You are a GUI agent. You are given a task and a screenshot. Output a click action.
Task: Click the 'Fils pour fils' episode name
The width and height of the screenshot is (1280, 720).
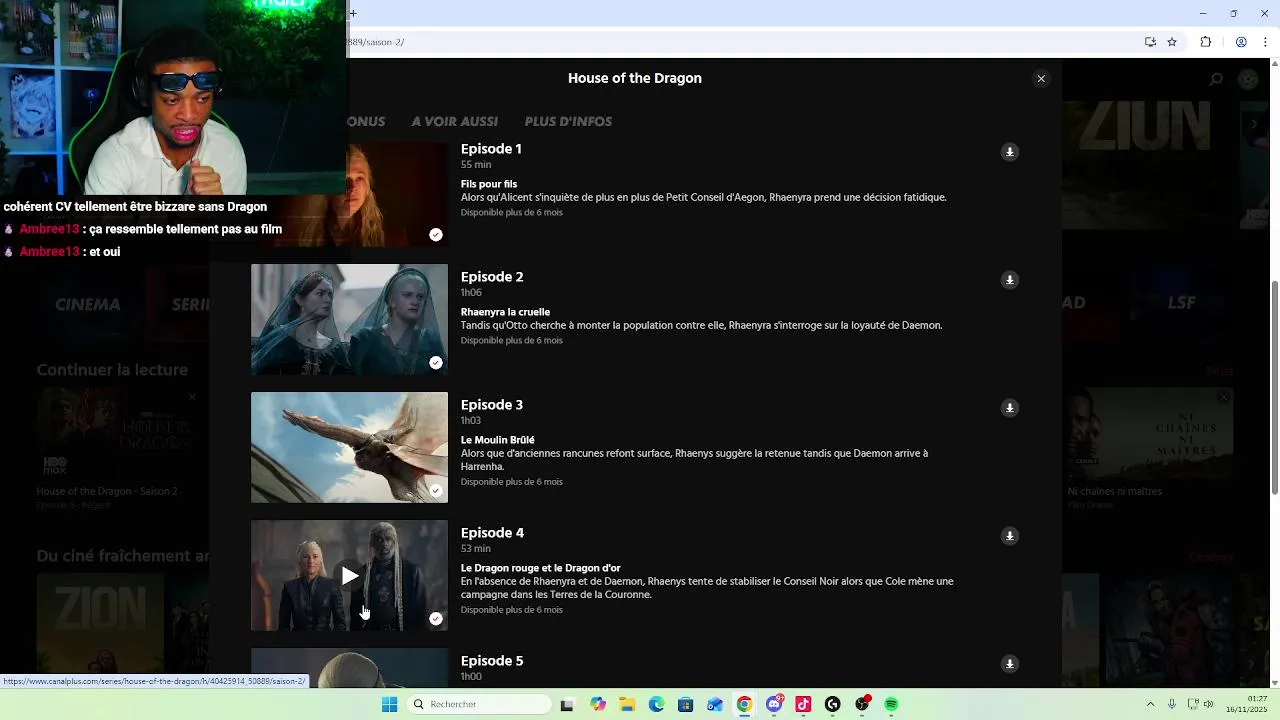click(489, 184)
